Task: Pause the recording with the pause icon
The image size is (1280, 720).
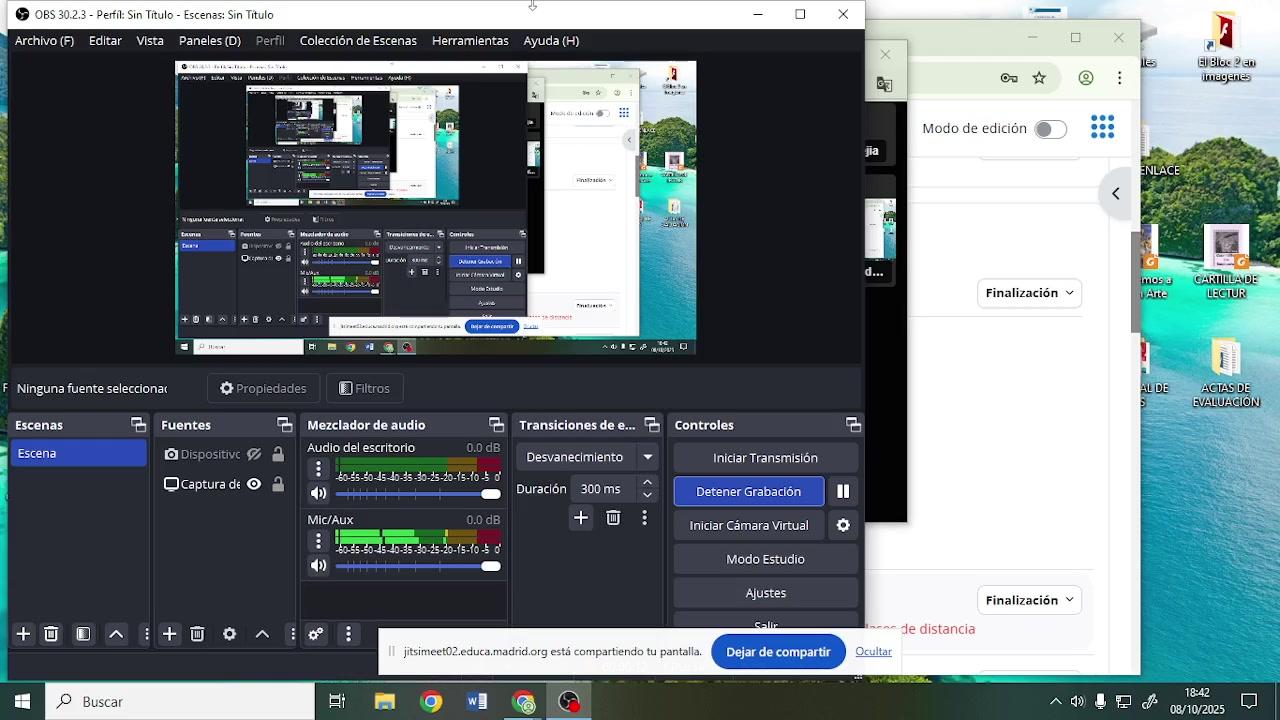Action: tap(843, 492)
